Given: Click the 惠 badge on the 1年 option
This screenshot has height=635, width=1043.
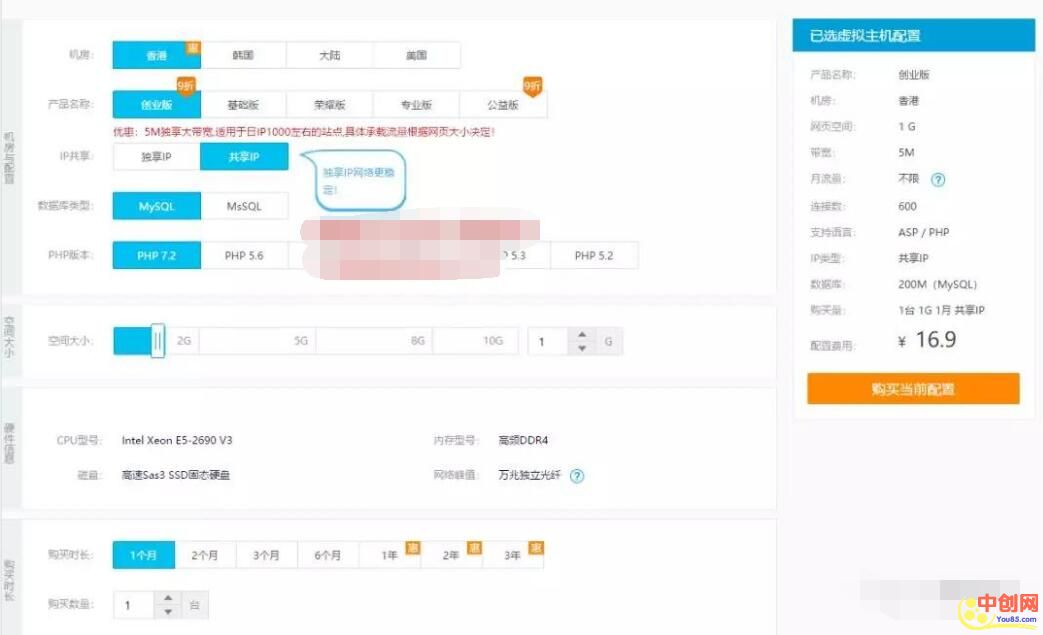Looking at the screenshot, I should click(x=411, y=547).
